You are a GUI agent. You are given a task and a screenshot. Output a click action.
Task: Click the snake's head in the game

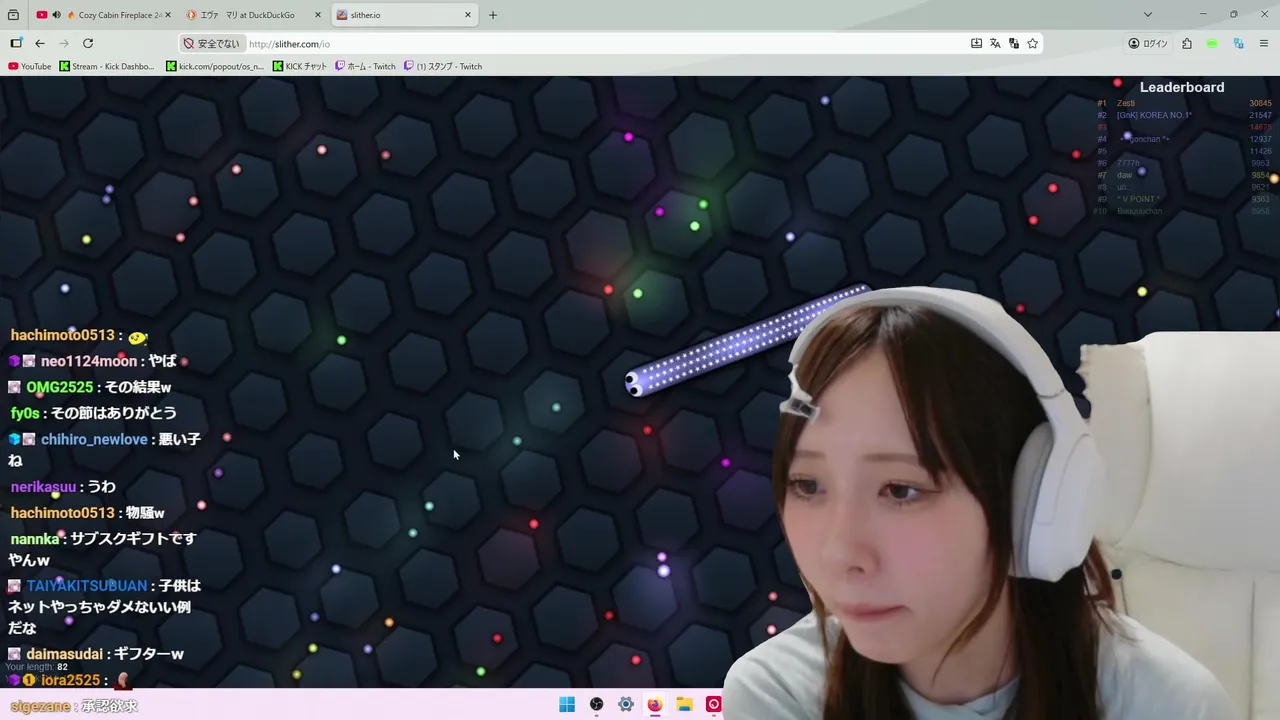[x=634, y=382]
